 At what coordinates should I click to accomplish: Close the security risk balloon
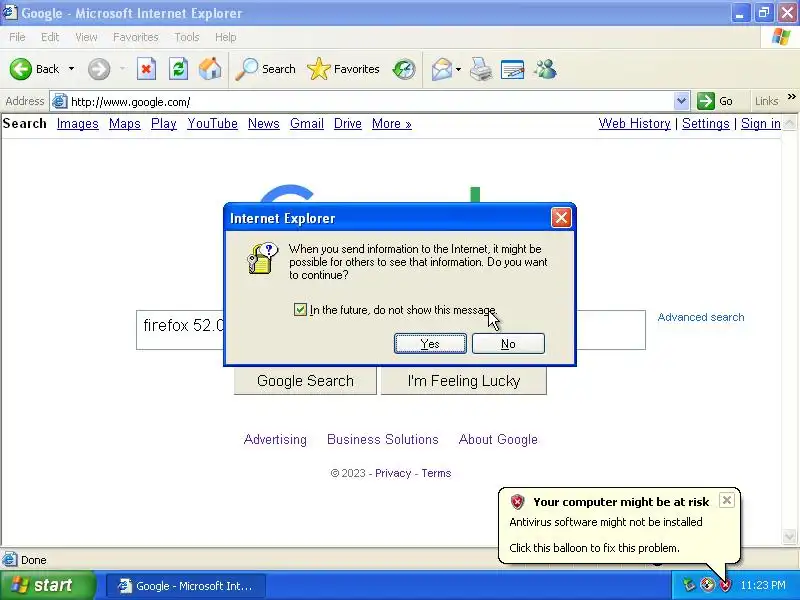tap(727, 500)
